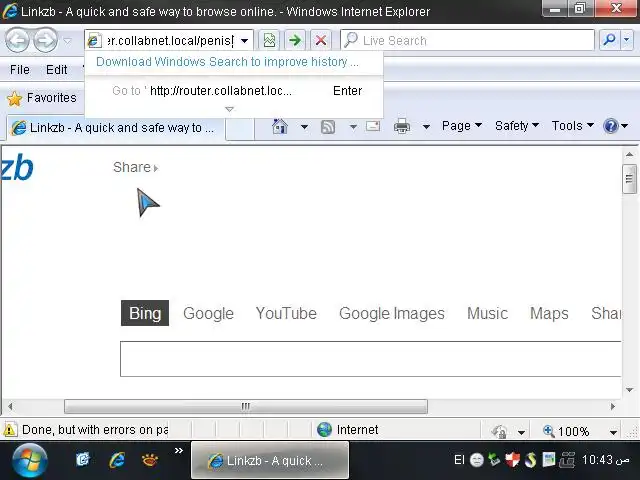Click the Share link on page
The width and height of the screenshot is (640, 480).
pyautogui.click(x=136, y=167)
